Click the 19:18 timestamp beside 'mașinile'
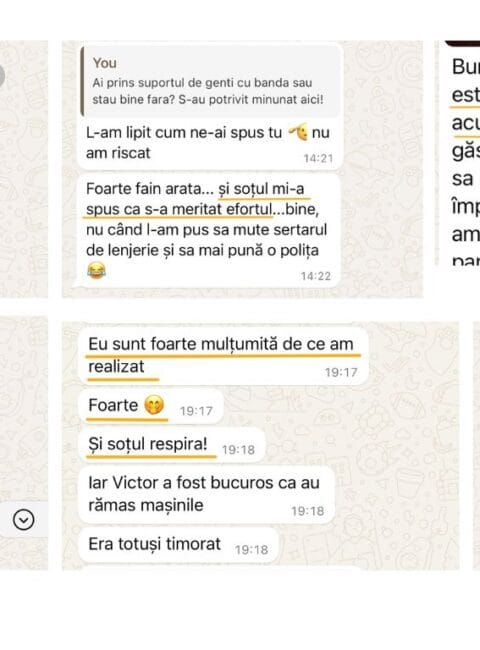The height and width of the screenshot is (650, 480). click(x=307, y=511)
